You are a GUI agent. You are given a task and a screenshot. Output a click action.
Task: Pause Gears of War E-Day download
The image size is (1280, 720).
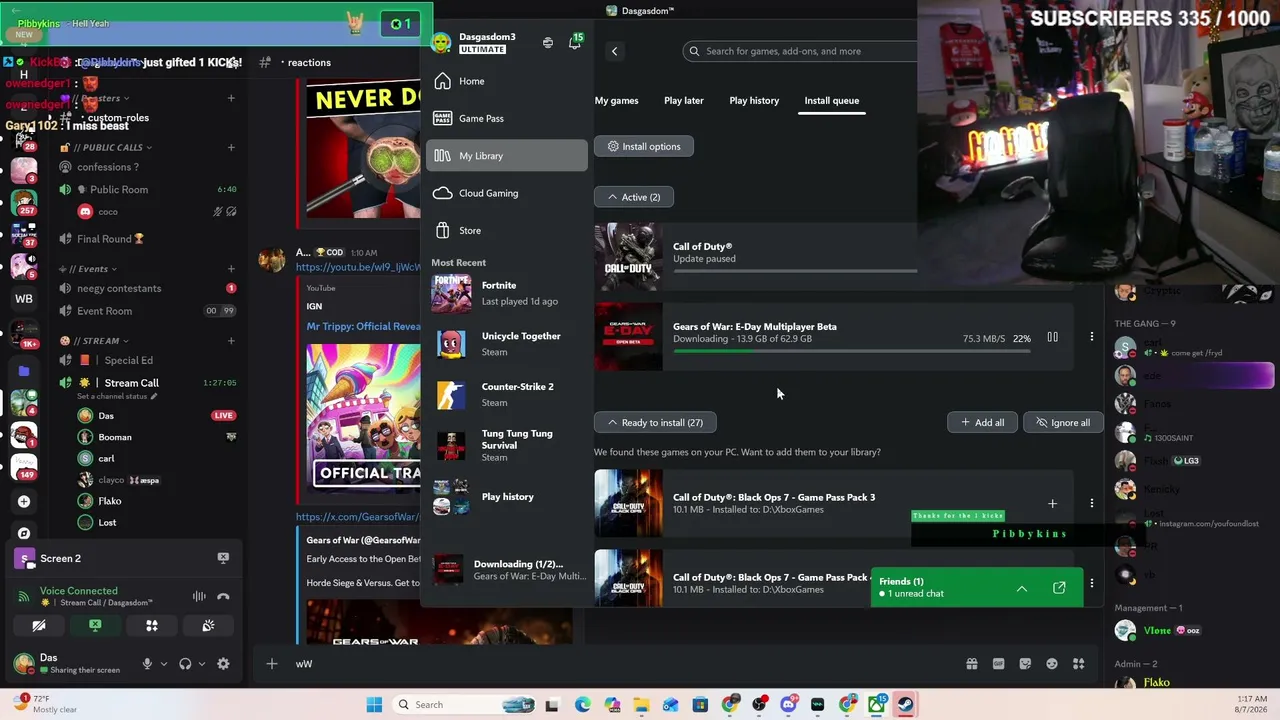(1052, 337)
